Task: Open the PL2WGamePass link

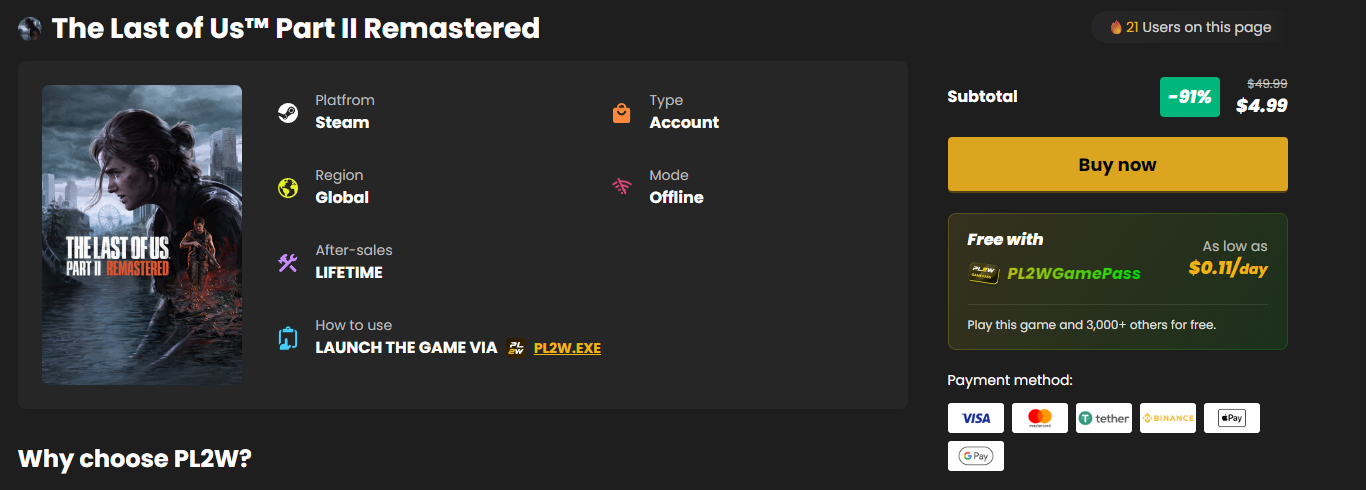Action: pyautogui.click(x=1073, y=273)
